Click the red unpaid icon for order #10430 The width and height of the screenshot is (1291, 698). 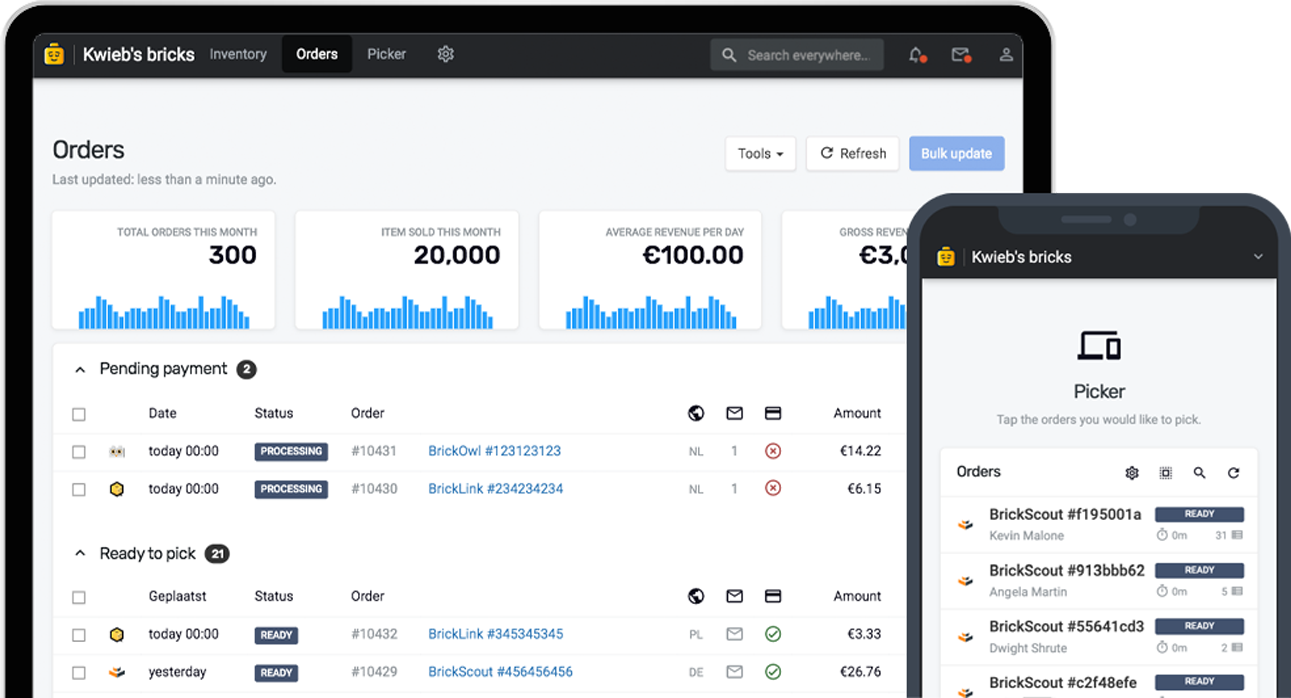(x=772, y=488)
